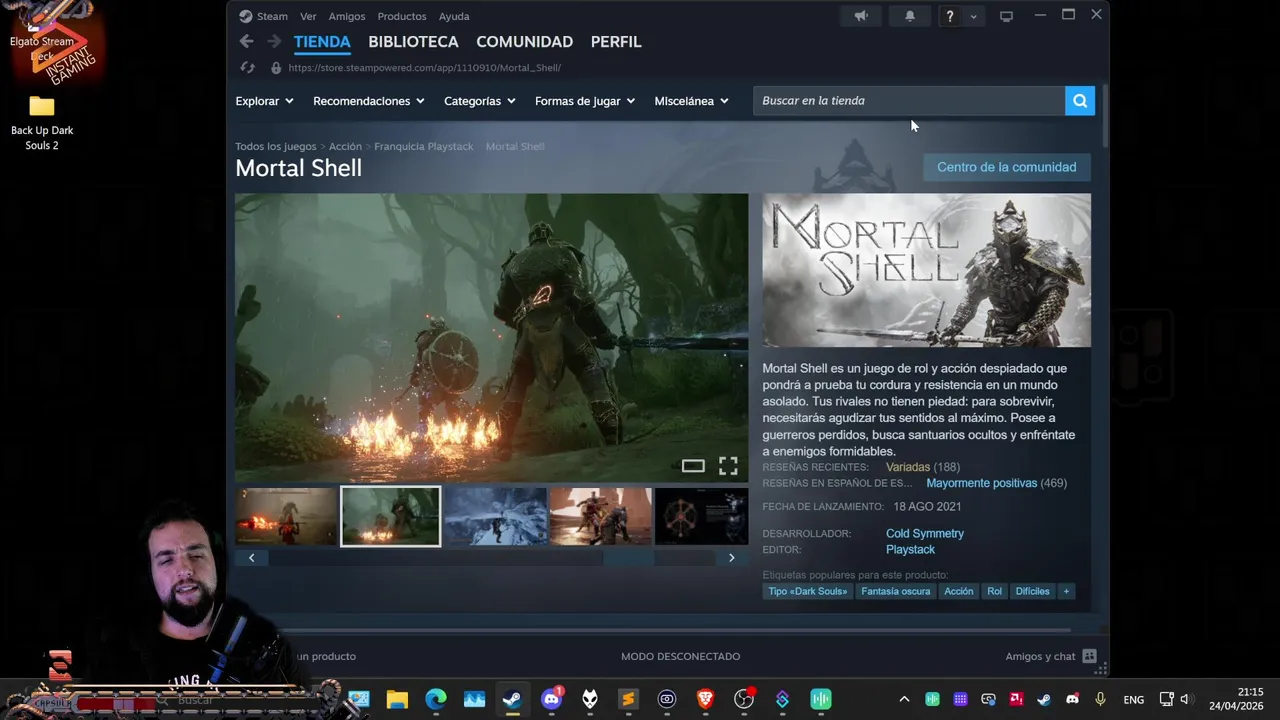The image size is (1280, 720).
Task: Click the store page vertical scrollbar
Action: tap(1104, 115)
